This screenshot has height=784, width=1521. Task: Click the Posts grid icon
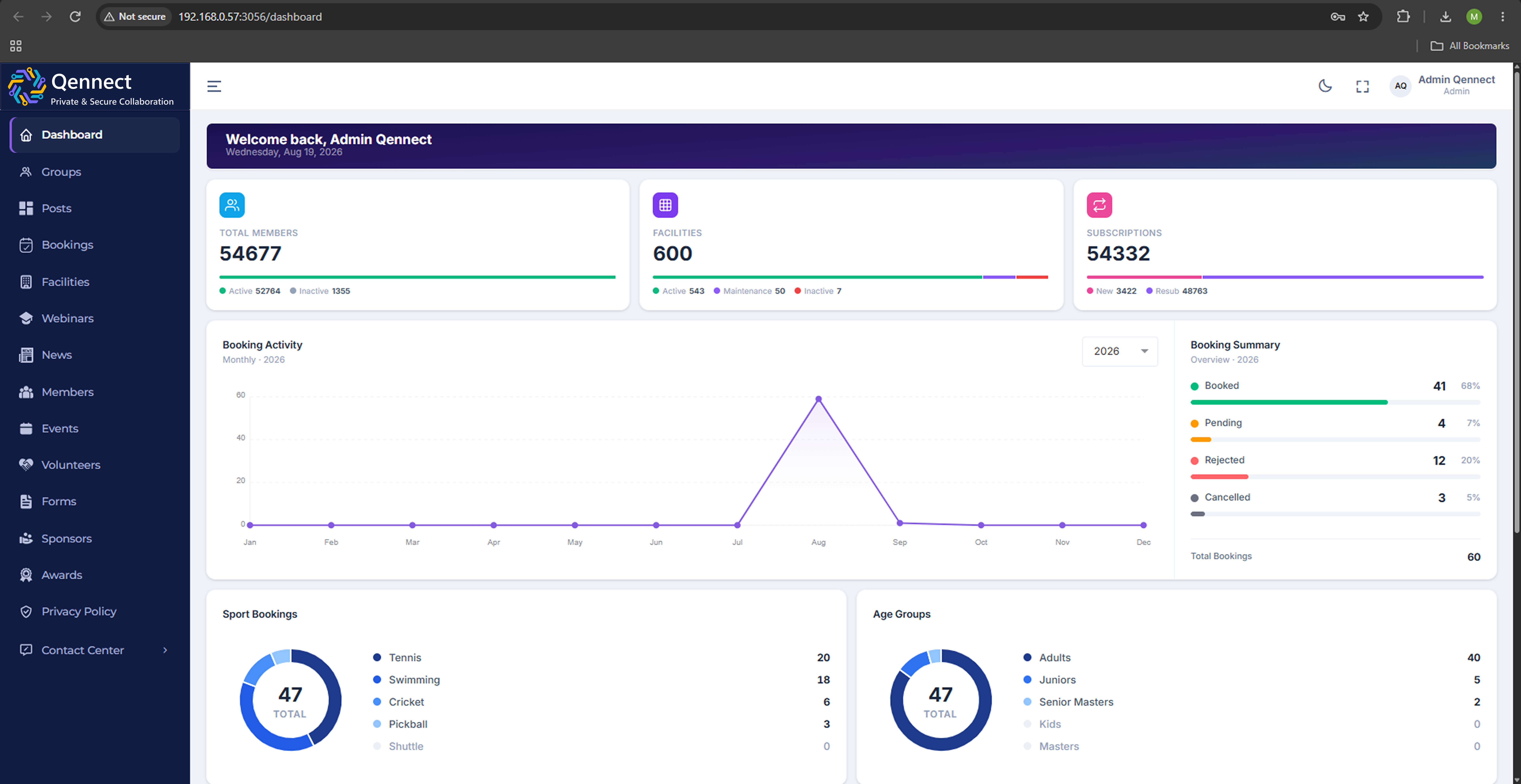[26, 208]
